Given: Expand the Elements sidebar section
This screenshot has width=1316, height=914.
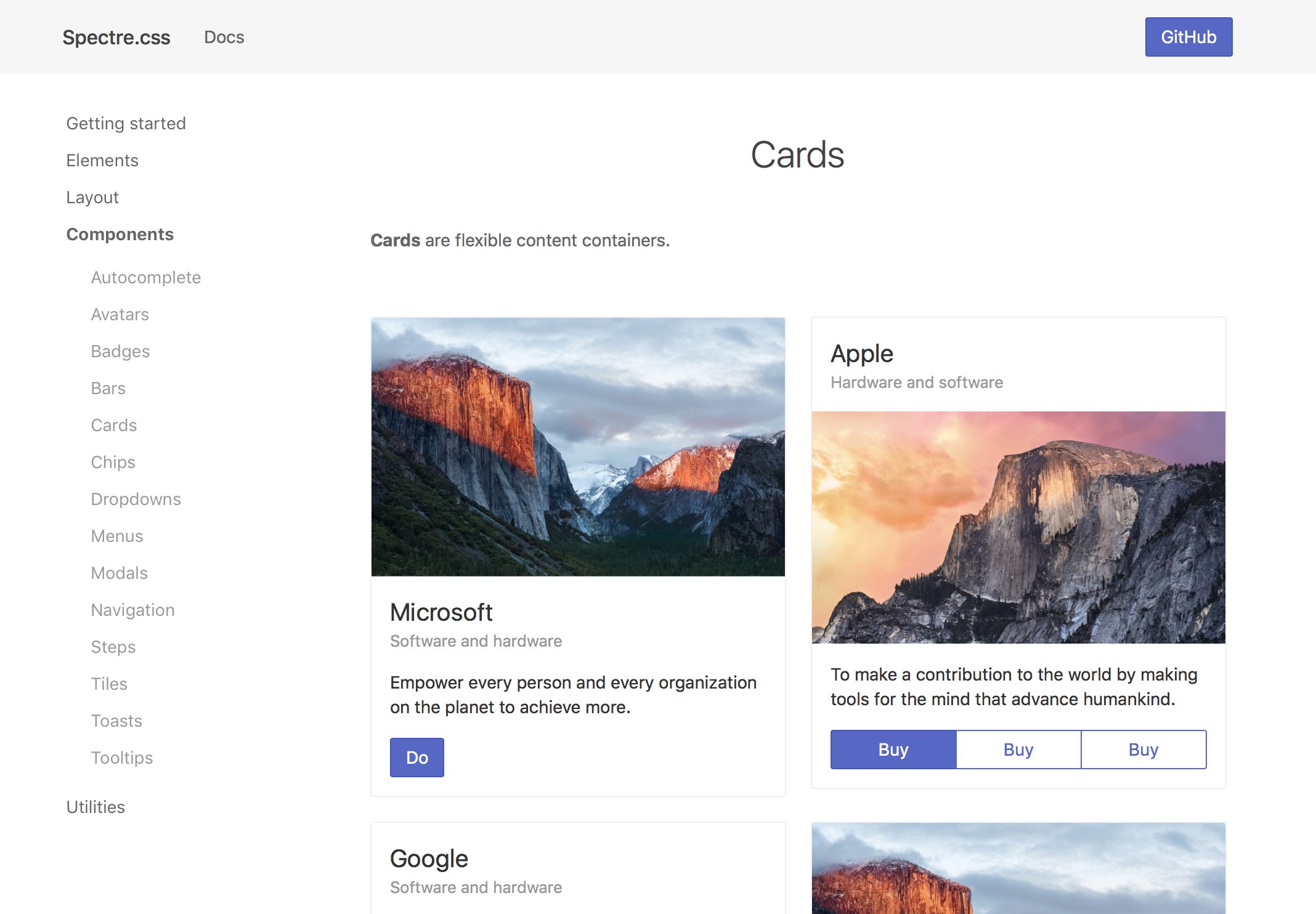Looking at the screenshot, I should tap(102, 160).
